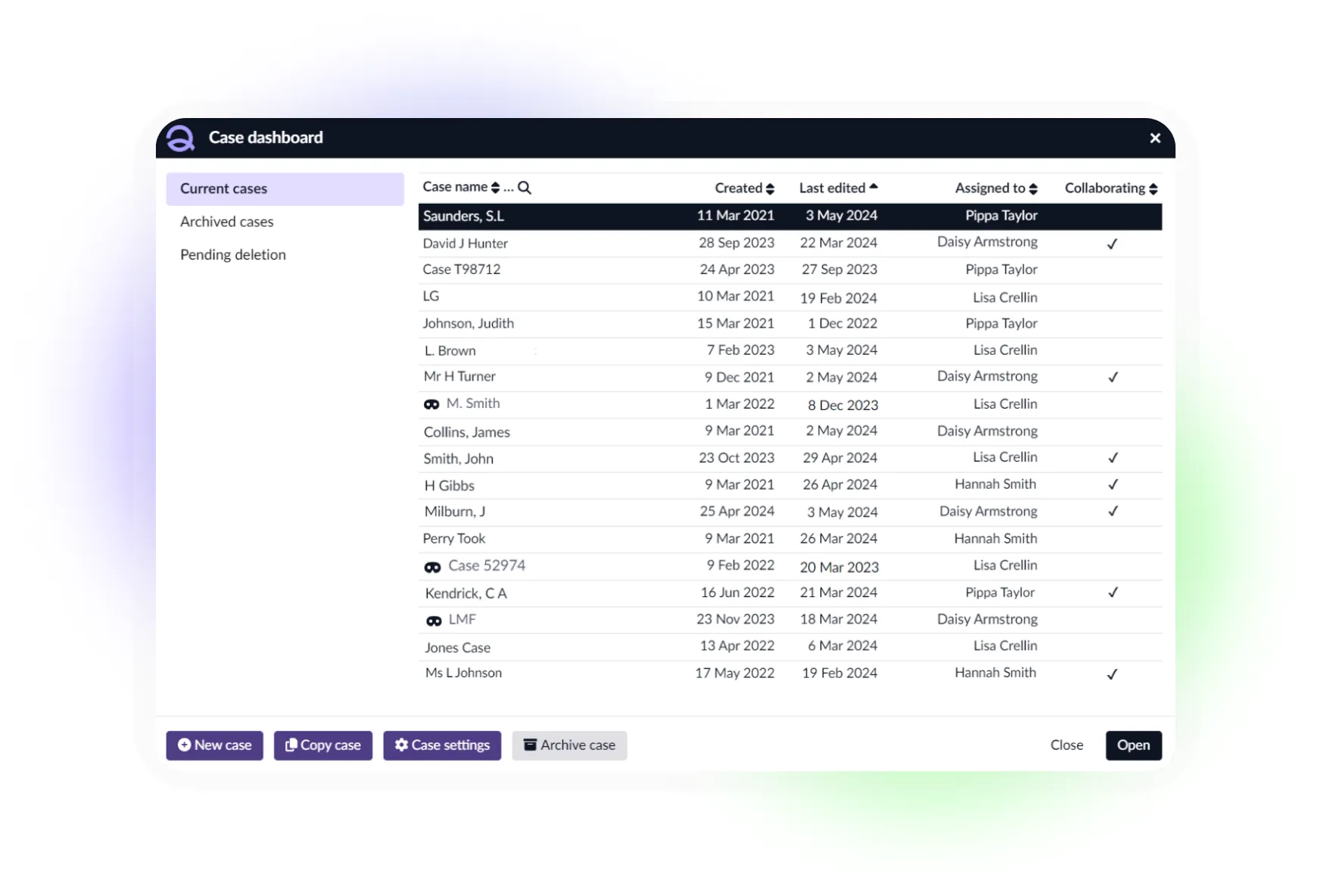Toggle collaborating checkmark for David J Hunter

click(x=1112, y=244)
